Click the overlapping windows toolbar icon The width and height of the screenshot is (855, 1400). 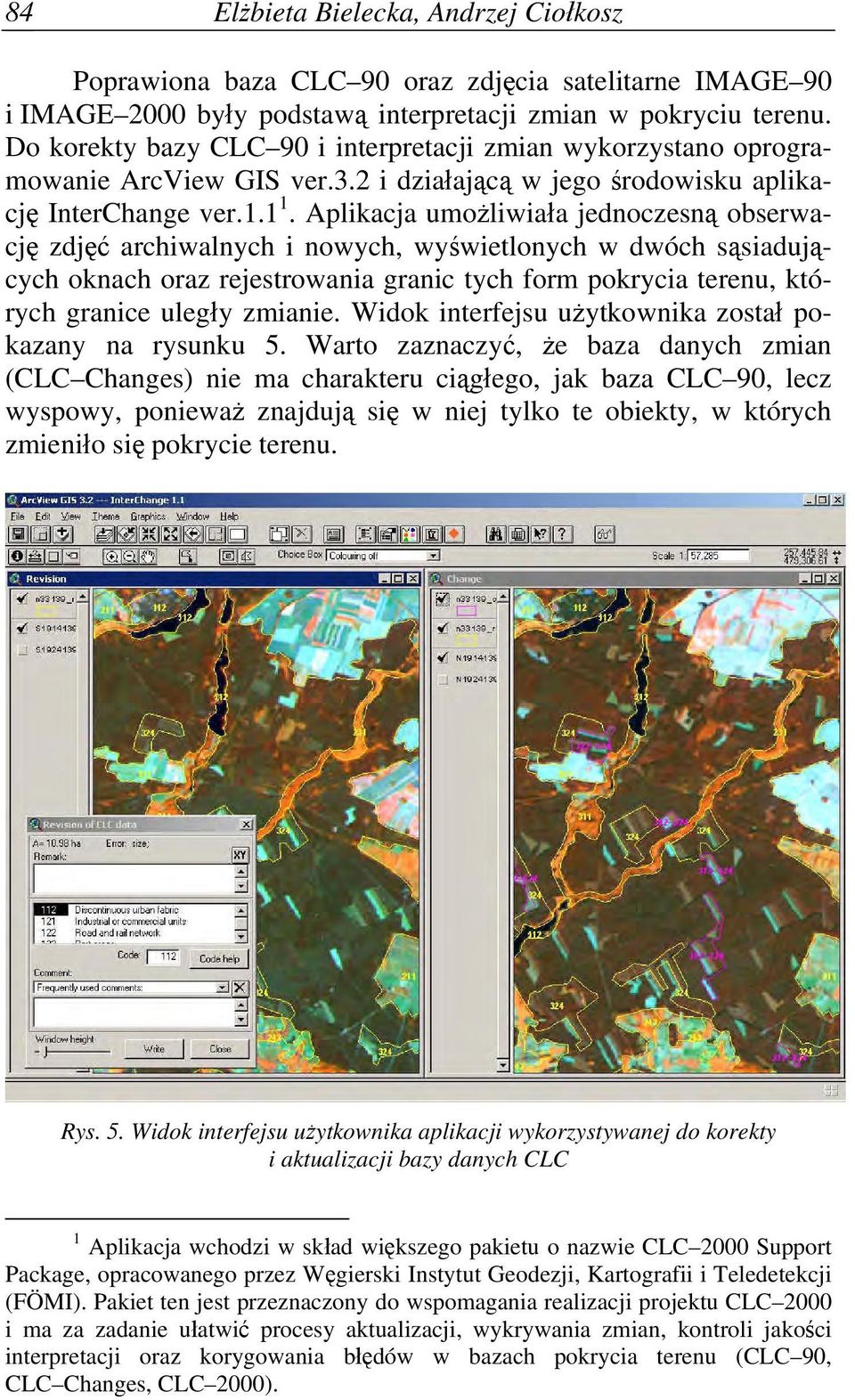click(x=280, y=534)
